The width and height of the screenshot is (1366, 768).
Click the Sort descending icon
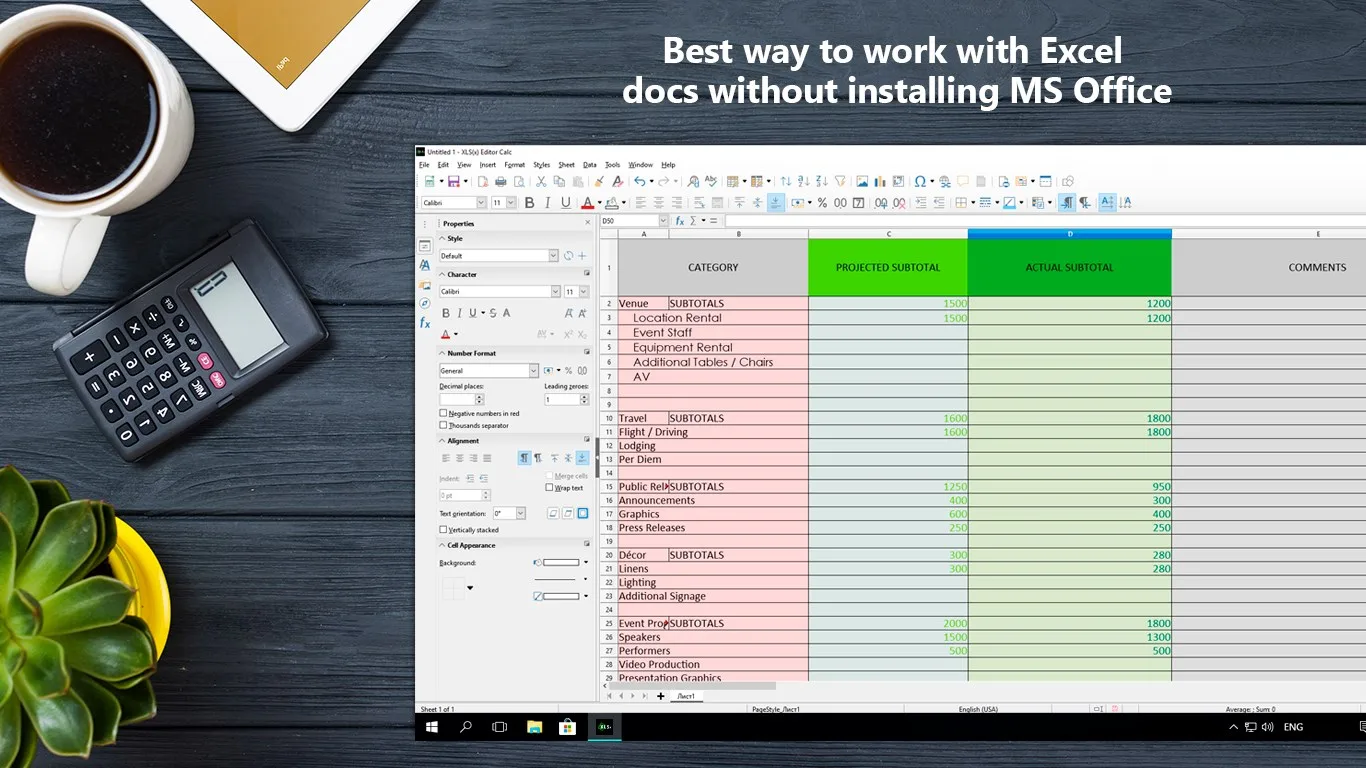[822, 182]
